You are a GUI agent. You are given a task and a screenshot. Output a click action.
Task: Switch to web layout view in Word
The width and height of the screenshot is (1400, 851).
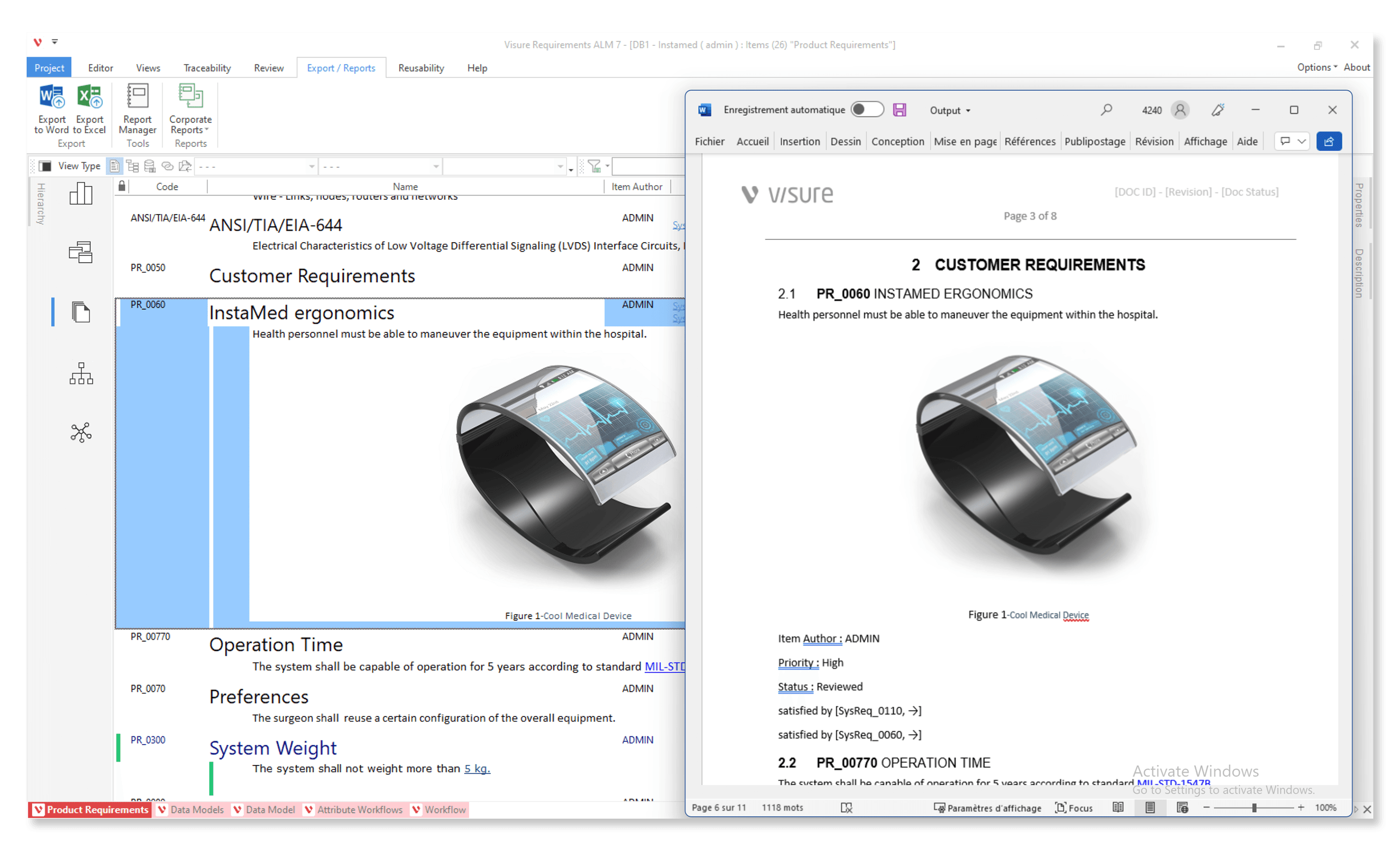coord(1183,807)
